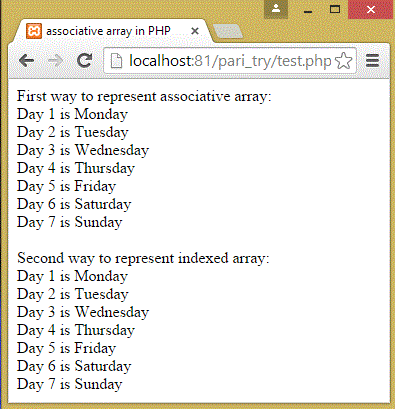The height and width of the screenshot is (409, 395).
Task: Click the page info document icon
Action: coord(116,61)
